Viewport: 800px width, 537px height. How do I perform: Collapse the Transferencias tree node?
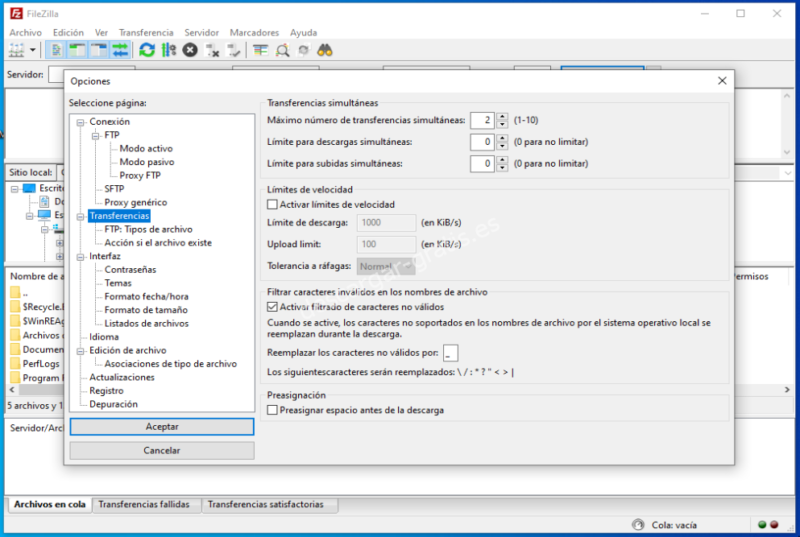pyautogui.click(x=80, y=217)
